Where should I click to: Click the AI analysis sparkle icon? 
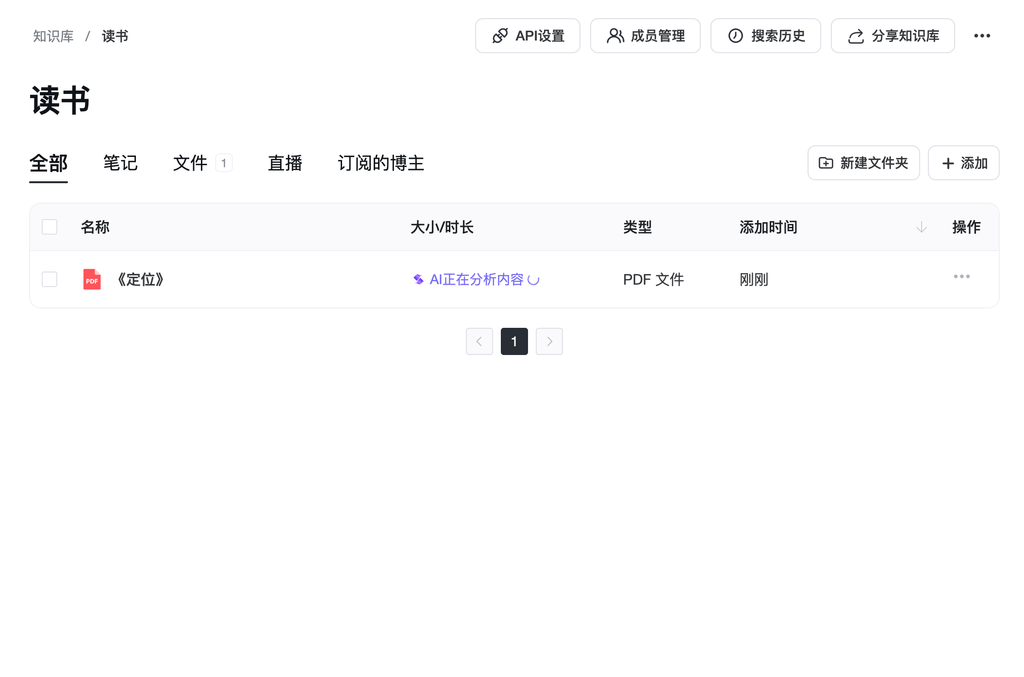click(418, 279)
